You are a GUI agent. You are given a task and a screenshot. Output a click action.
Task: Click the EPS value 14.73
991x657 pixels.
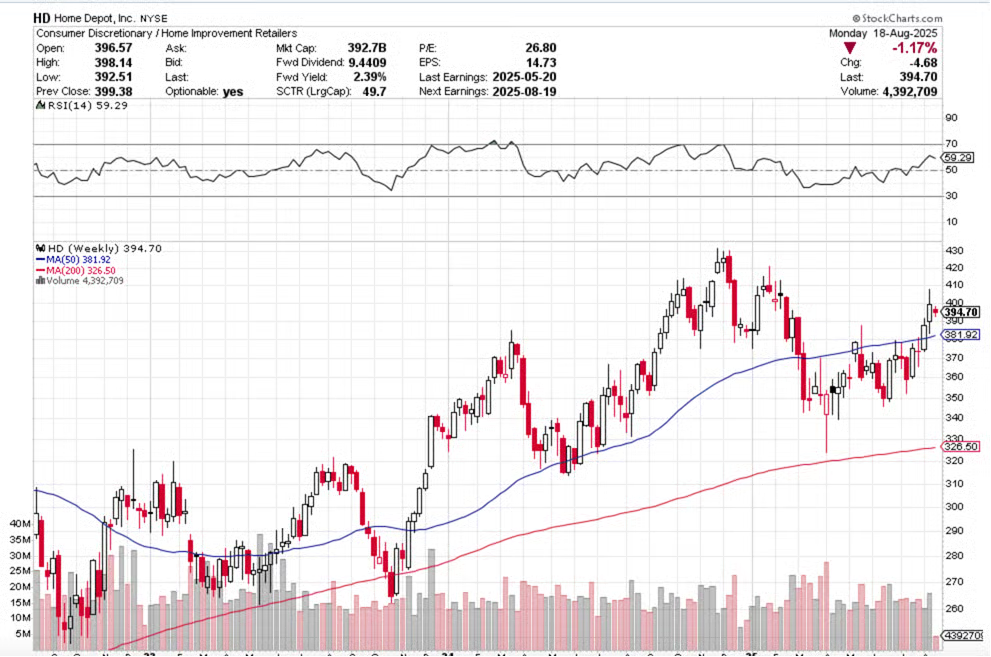click(x=541, y=63)
